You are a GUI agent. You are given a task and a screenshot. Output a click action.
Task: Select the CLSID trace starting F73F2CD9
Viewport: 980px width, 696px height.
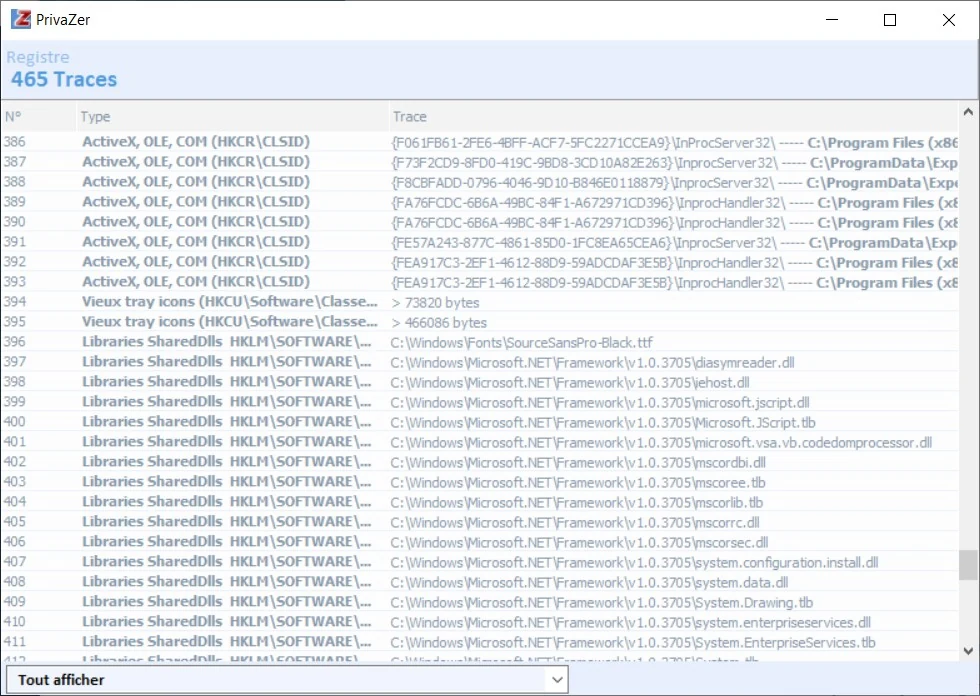pyautogui.click(x=479, y=162)
